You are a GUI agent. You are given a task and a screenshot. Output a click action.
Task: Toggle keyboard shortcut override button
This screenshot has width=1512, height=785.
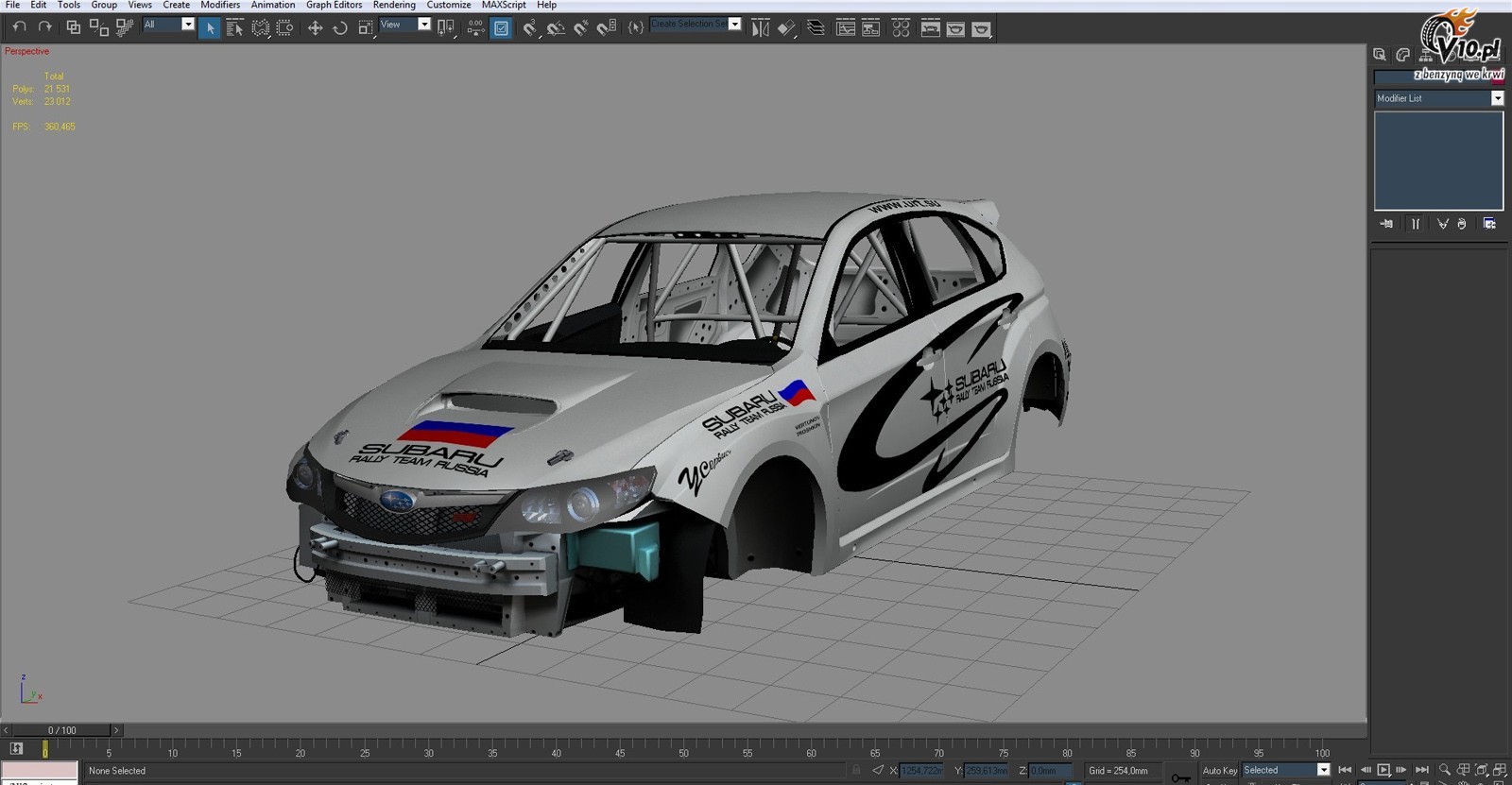501,28
